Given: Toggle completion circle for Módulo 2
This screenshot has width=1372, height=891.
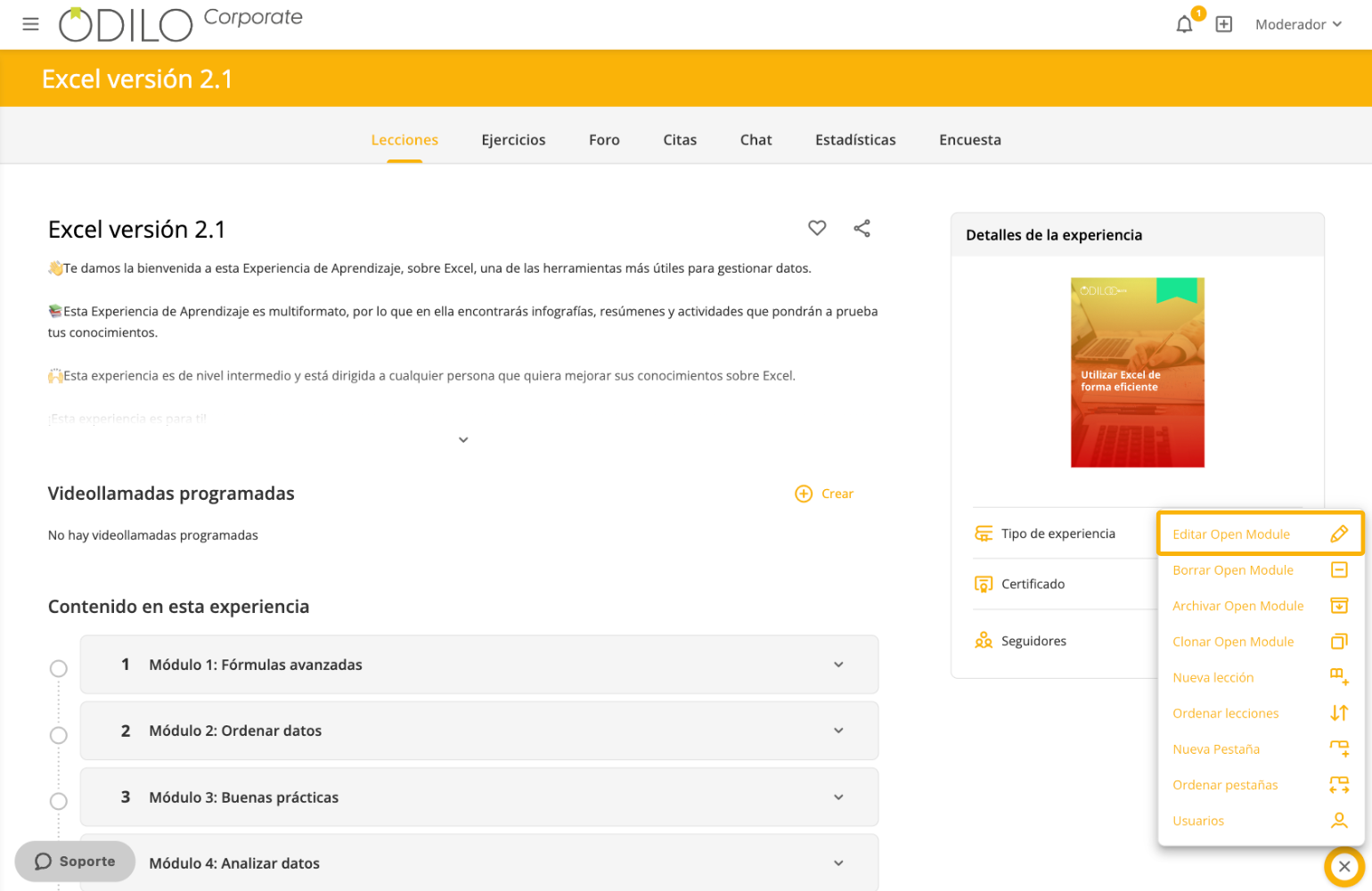Looking at the screenshot, I should coord(59,735).
